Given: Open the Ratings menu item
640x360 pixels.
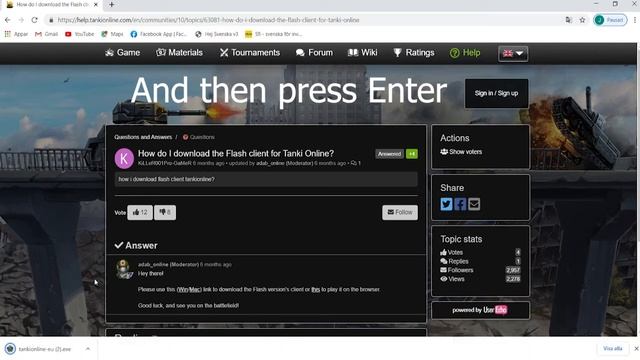Looking at the screenshot, I should coord(414,53).
